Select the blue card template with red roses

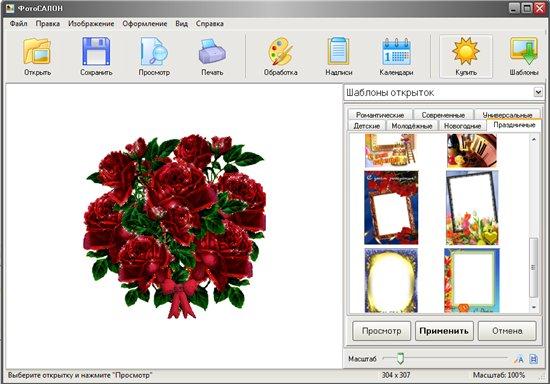click(391, 208)
